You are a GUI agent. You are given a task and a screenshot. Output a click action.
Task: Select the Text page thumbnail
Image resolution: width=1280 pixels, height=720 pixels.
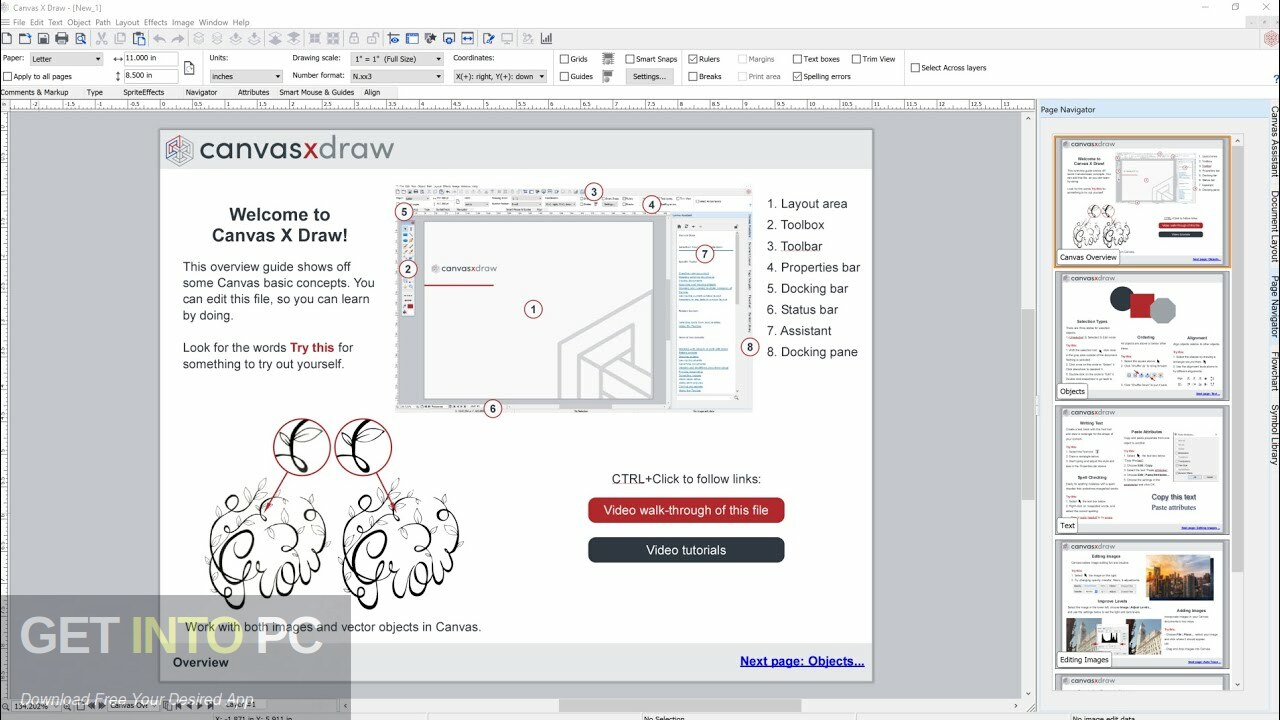pyautogui.click(x=1142, y=469)
